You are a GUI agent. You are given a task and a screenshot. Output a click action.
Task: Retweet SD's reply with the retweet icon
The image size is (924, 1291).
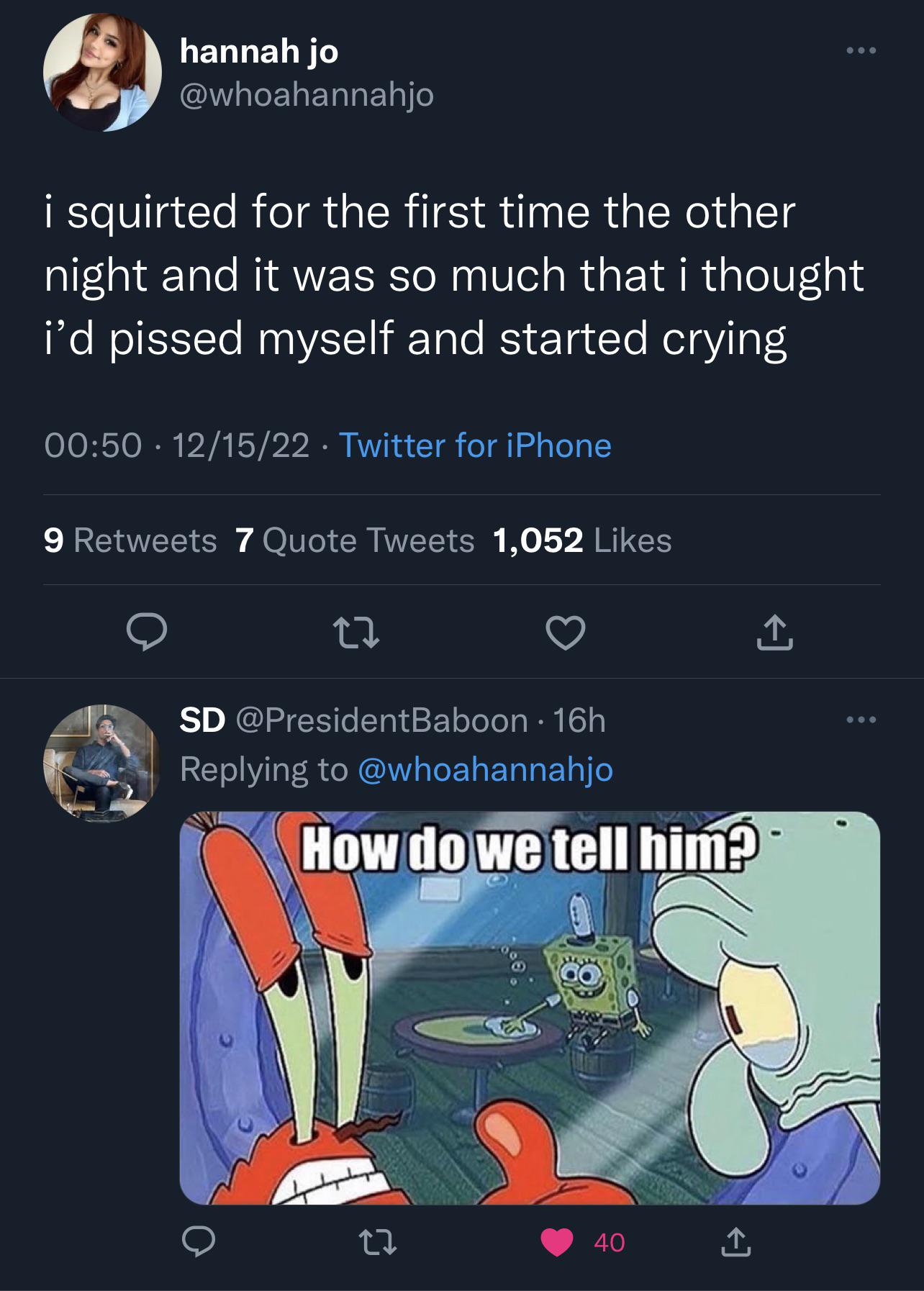coord(378,1241)
